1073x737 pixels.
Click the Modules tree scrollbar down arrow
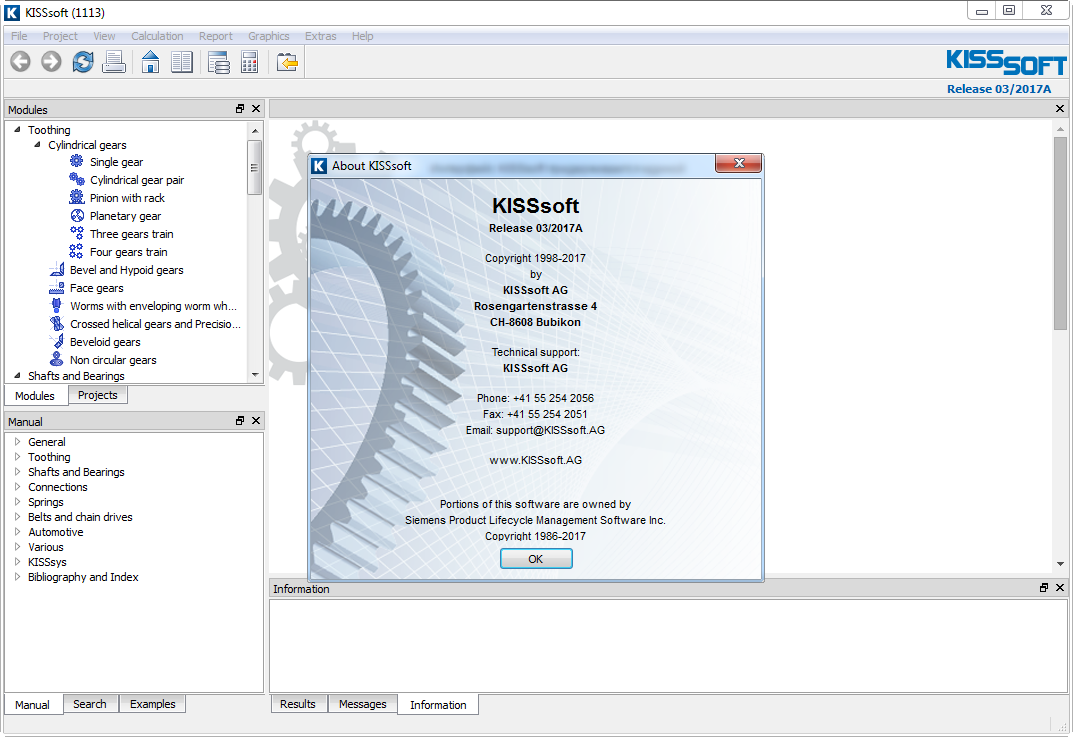255,375
